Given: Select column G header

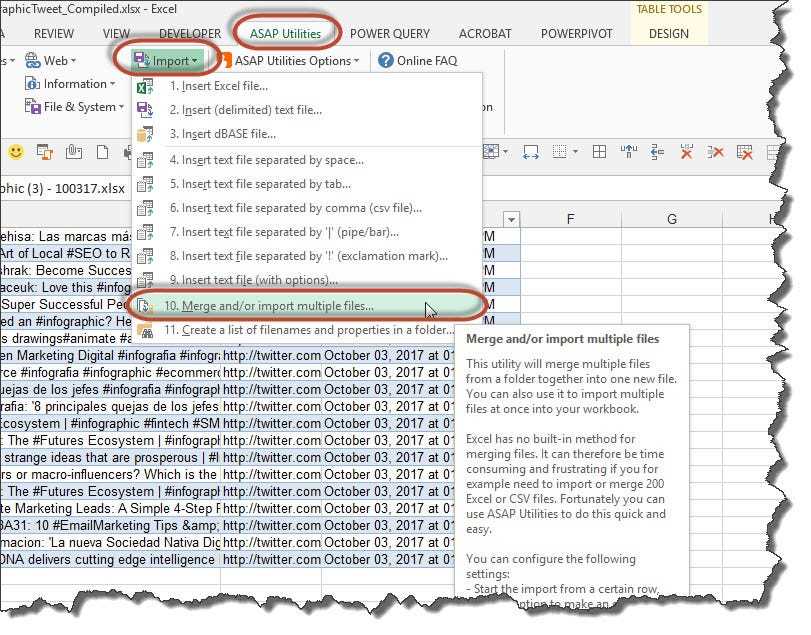Looking at the screenshot, I should pos(671,219).
